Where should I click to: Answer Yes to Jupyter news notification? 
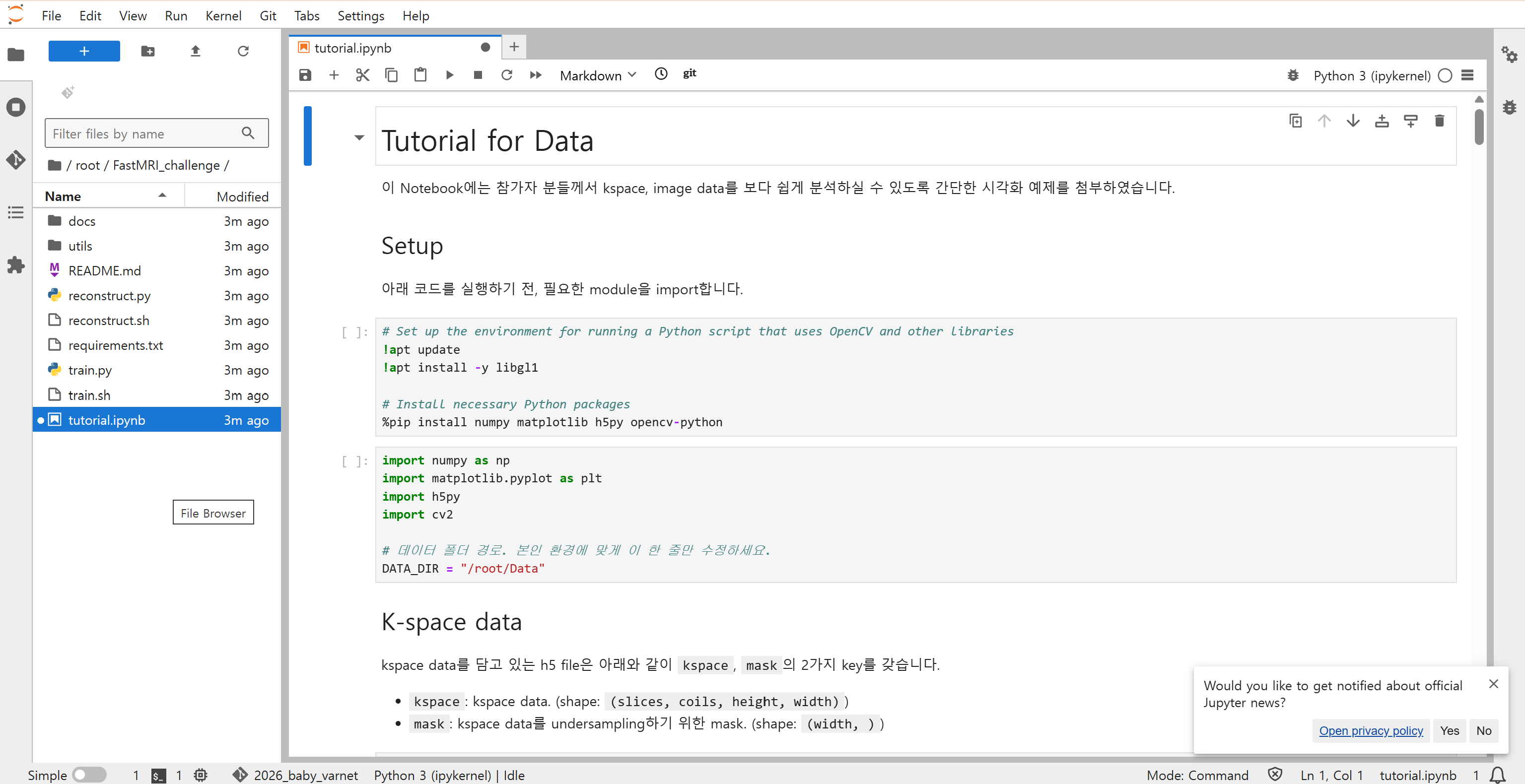pyautogui.click(x=1449, y=730)
